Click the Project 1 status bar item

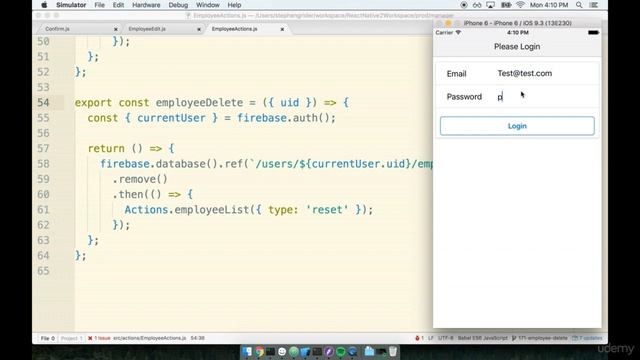71,338
